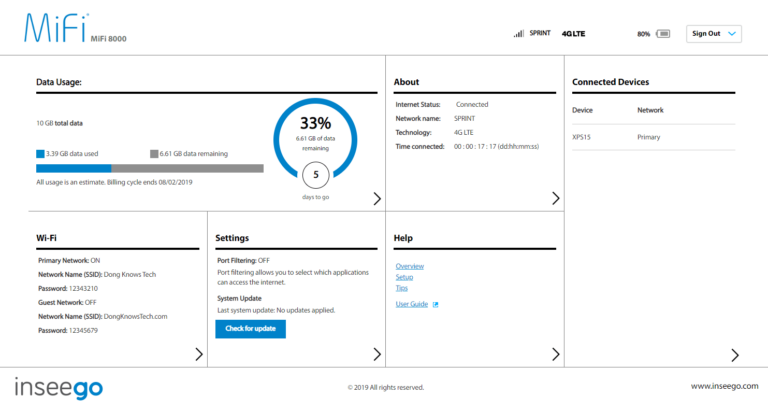Image resolution: width=768 pixels, height=411 pixels.
Task: Expand the Wi-Fi panel arrow
Action: pos(198,354)
